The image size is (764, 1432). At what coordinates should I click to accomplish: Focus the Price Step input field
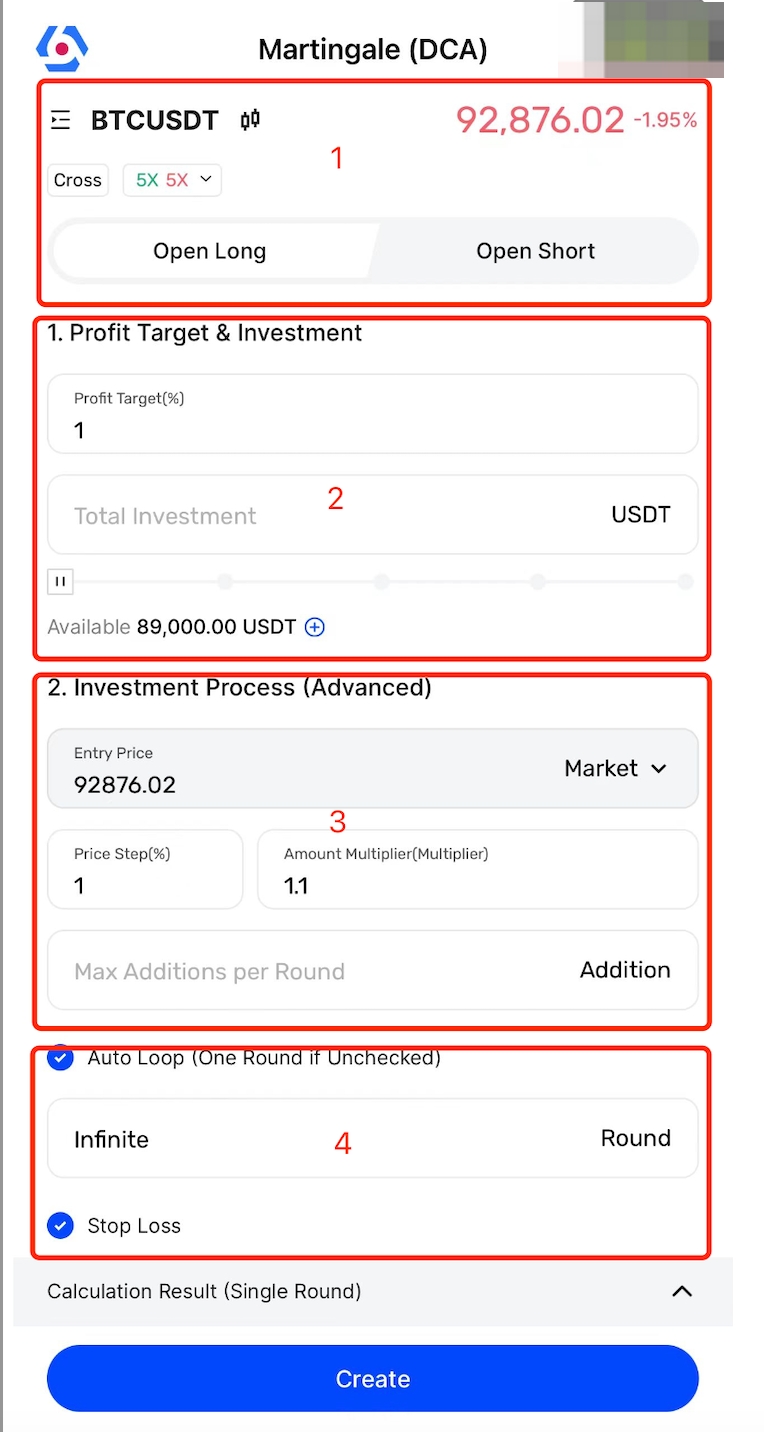click(x=145, y=884)
